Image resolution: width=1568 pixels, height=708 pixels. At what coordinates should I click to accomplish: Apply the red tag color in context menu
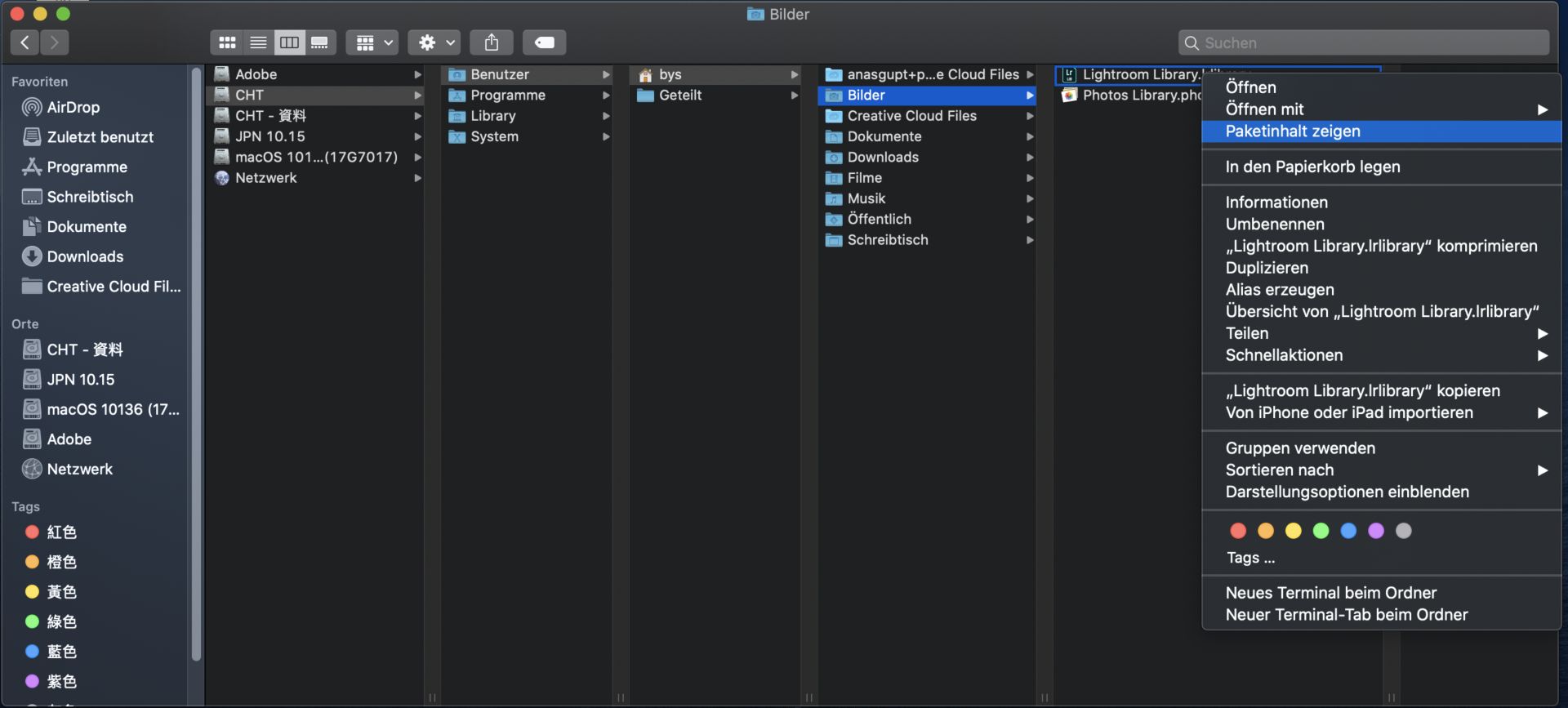point(1238,531)
